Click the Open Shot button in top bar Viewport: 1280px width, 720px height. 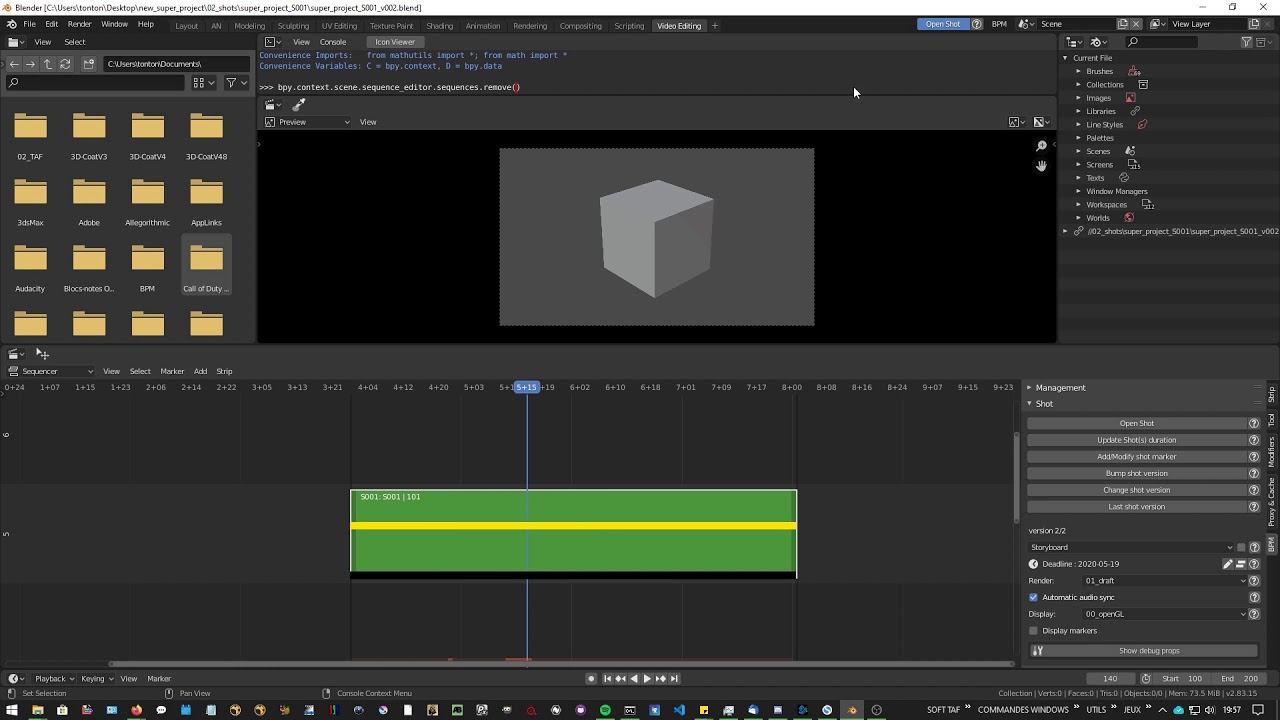943,24
